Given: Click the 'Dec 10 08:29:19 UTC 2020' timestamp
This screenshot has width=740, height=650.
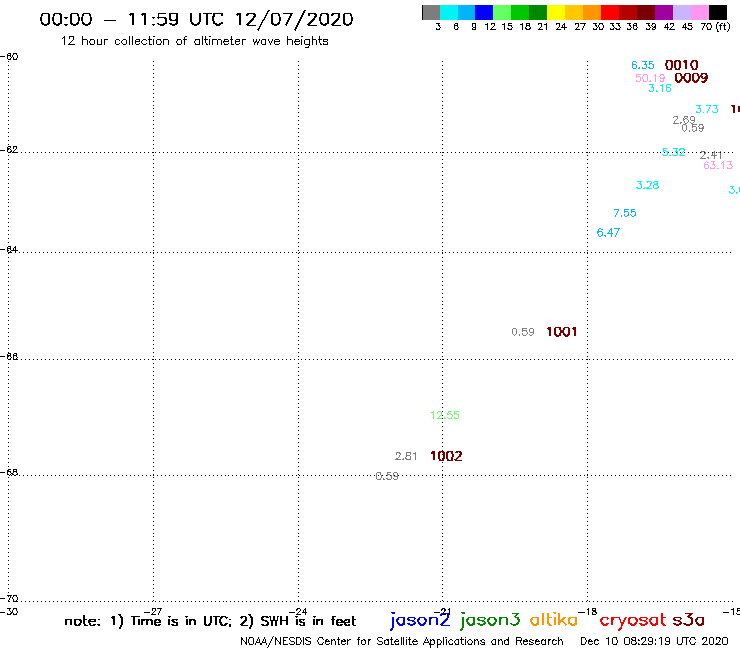Looking at the screenshot, I should 654,642.
